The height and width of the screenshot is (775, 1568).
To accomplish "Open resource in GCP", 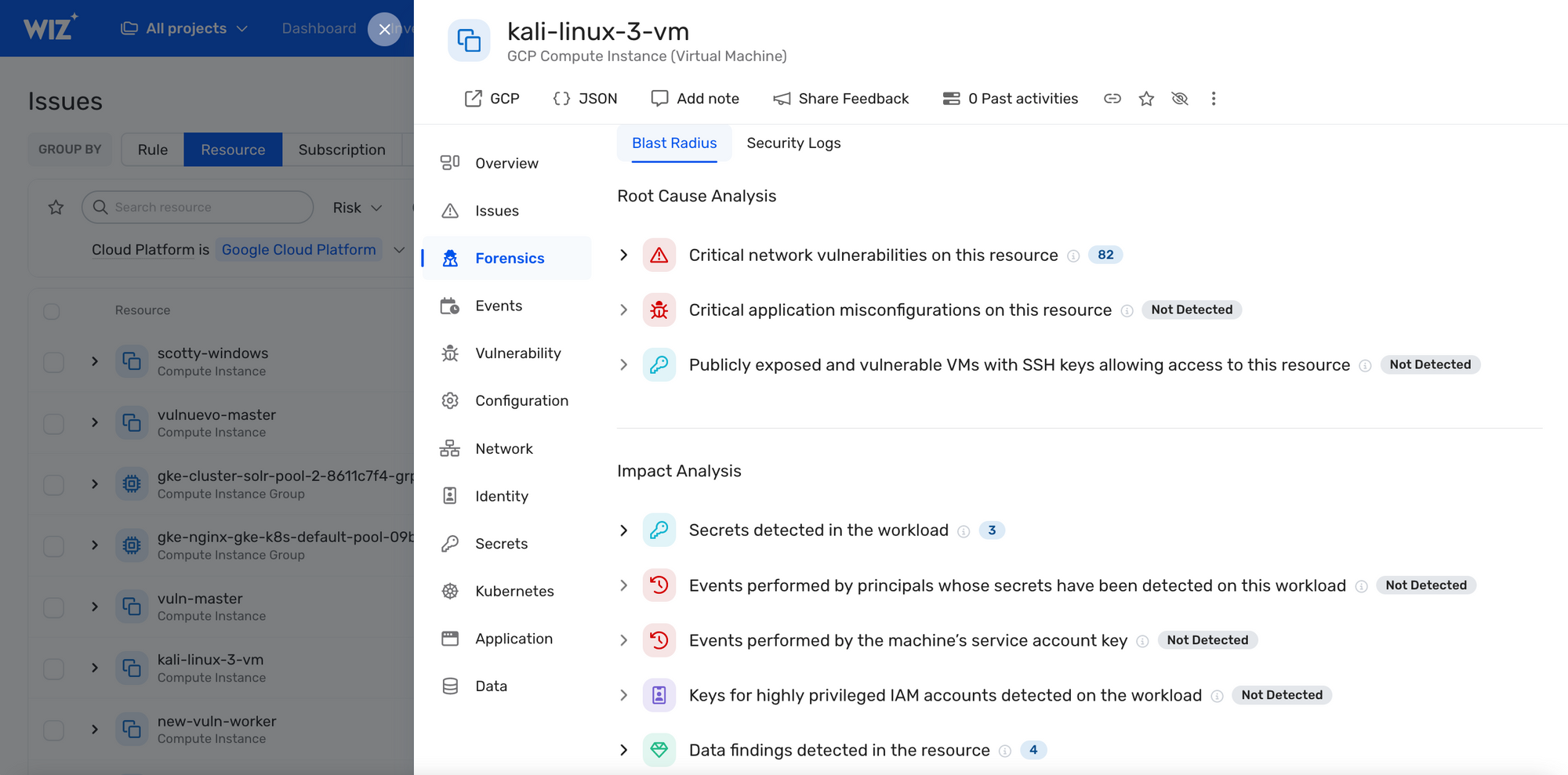I will [x=492, y=99].
